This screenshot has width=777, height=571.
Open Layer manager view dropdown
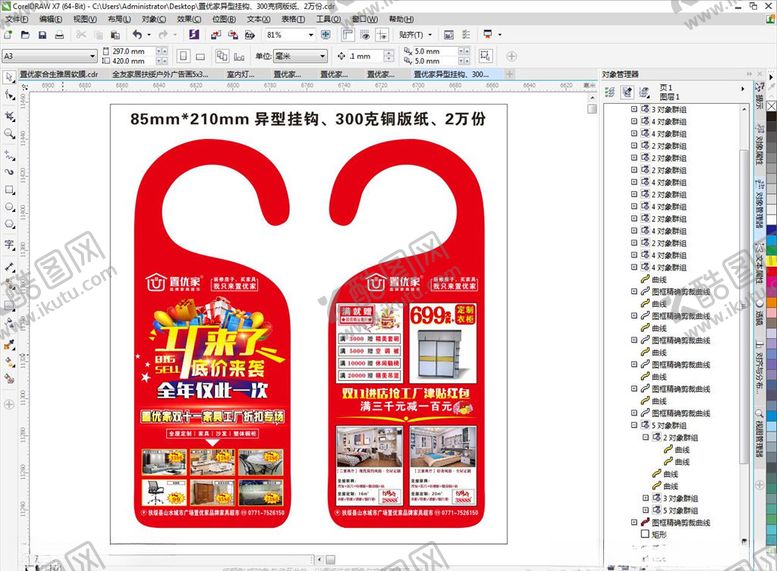pos(644,92)
